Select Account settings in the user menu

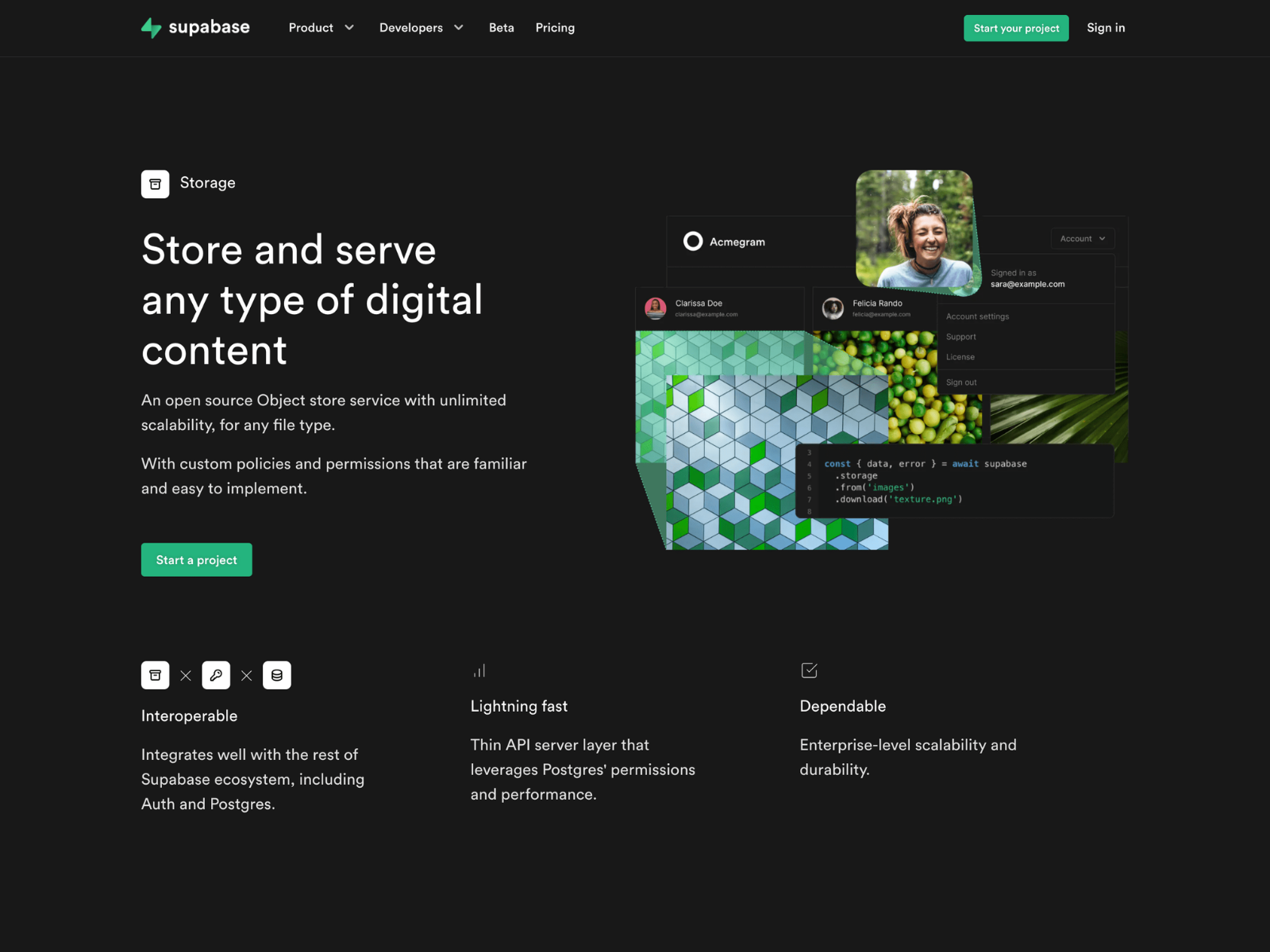click(977, 316)
